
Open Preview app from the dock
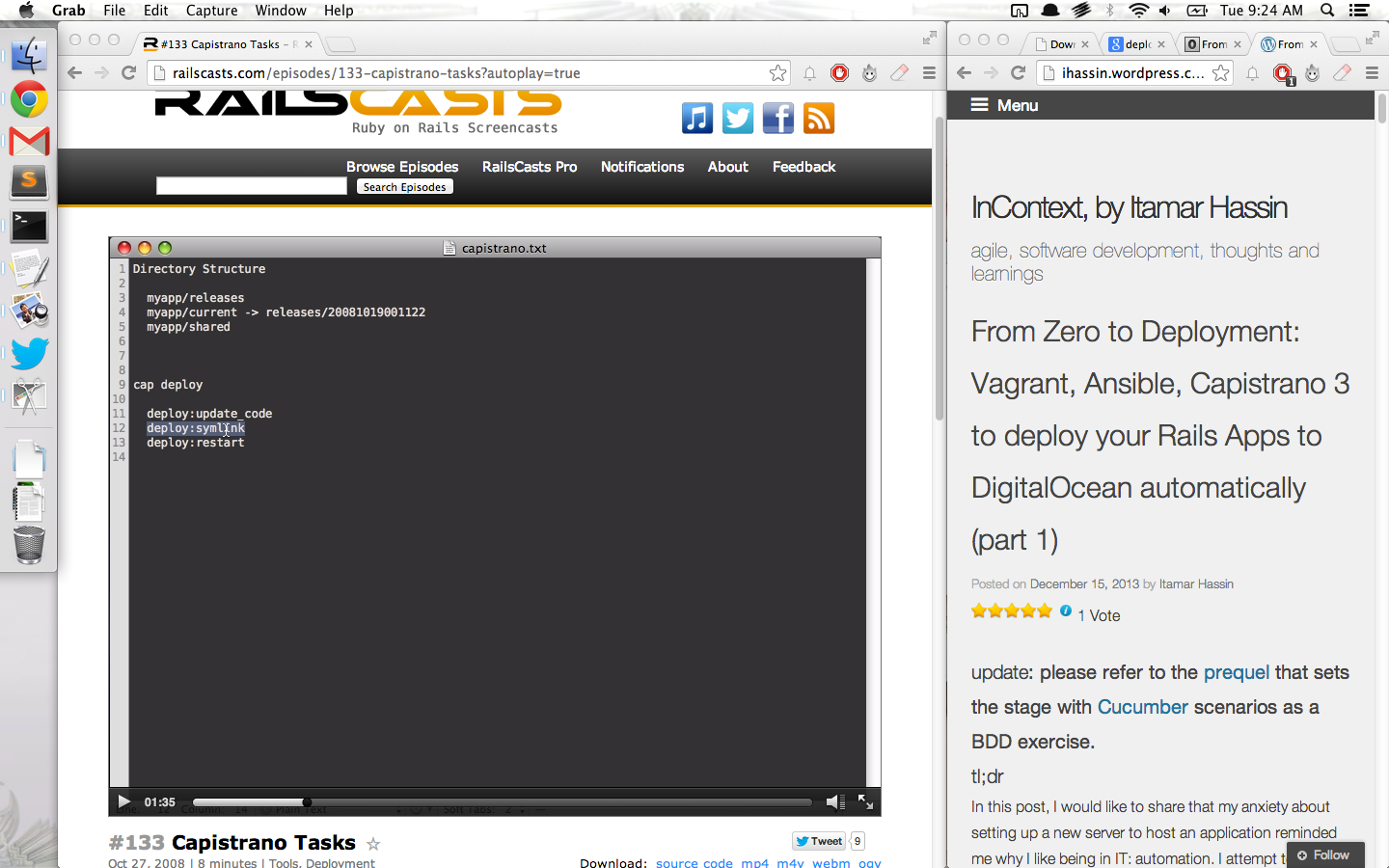pos(29,311)
